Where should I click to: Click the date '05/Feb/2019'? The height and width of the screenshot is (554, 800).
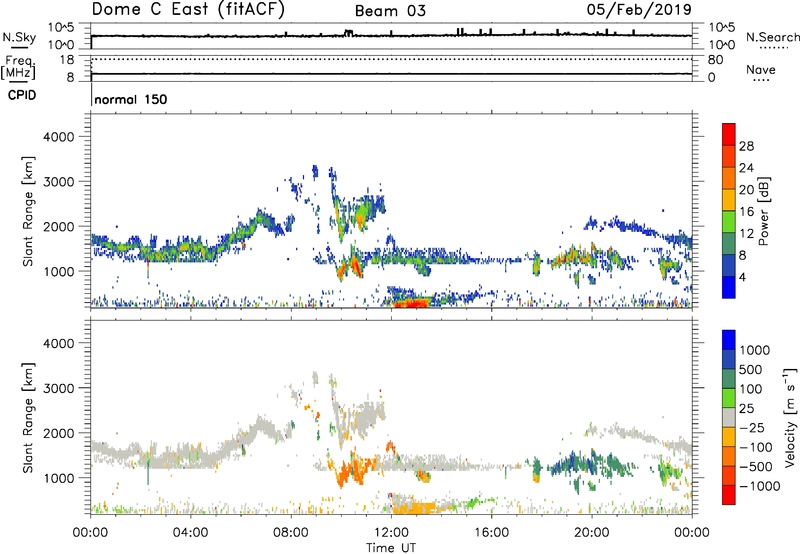[639, 9]
